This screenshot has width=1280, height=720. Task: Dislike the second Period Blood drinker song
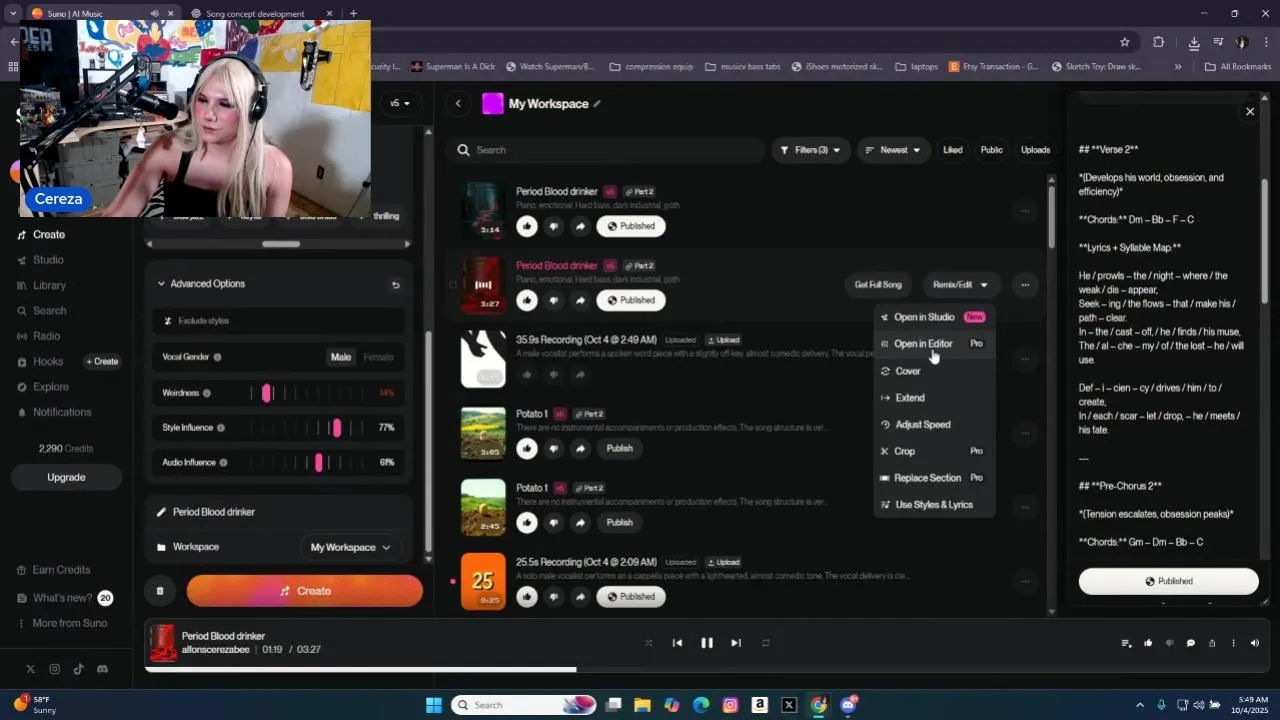click(553, 300)
